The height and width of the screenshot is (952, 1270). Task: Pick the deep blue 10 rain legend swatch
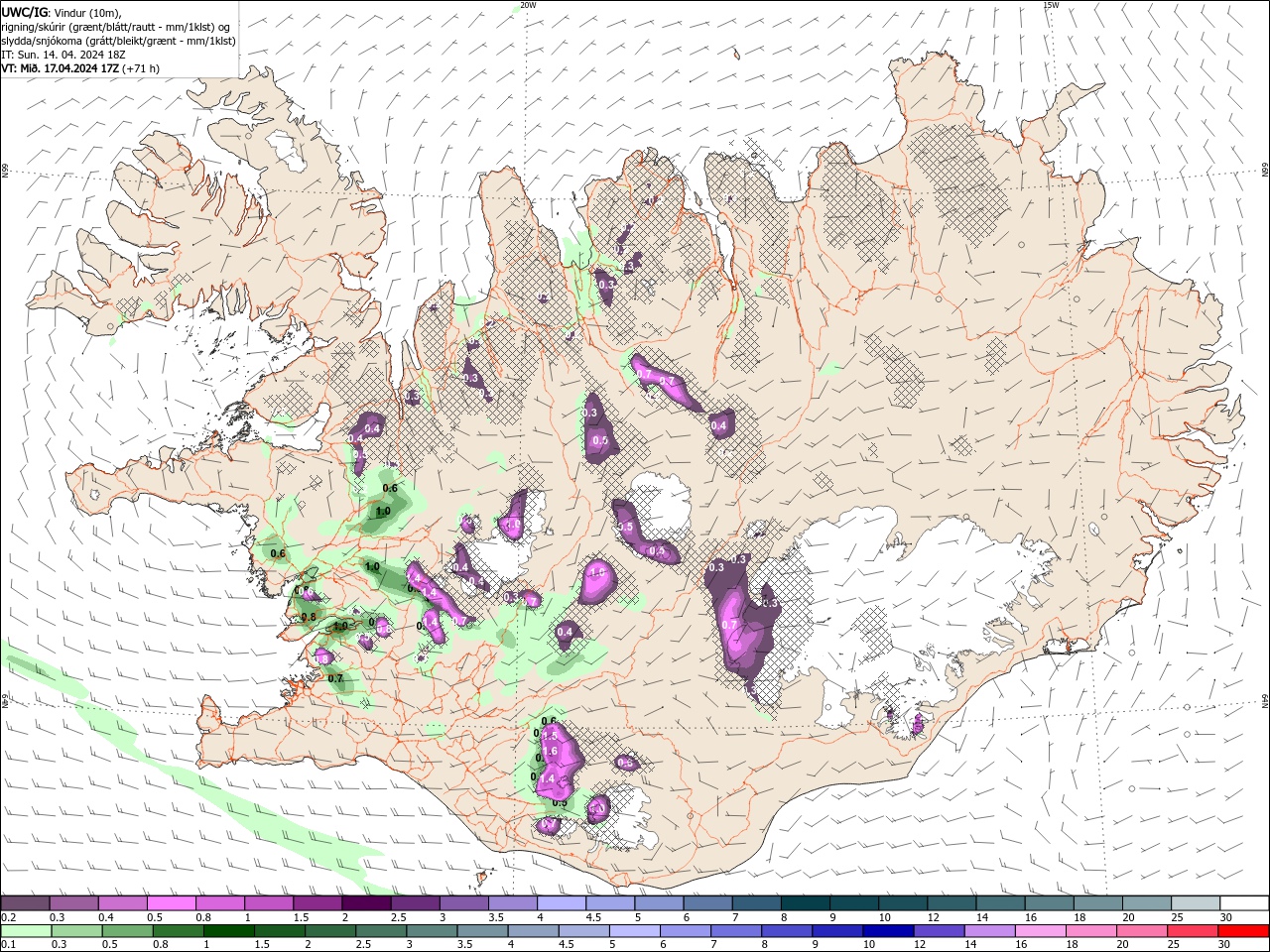point(889,931)
